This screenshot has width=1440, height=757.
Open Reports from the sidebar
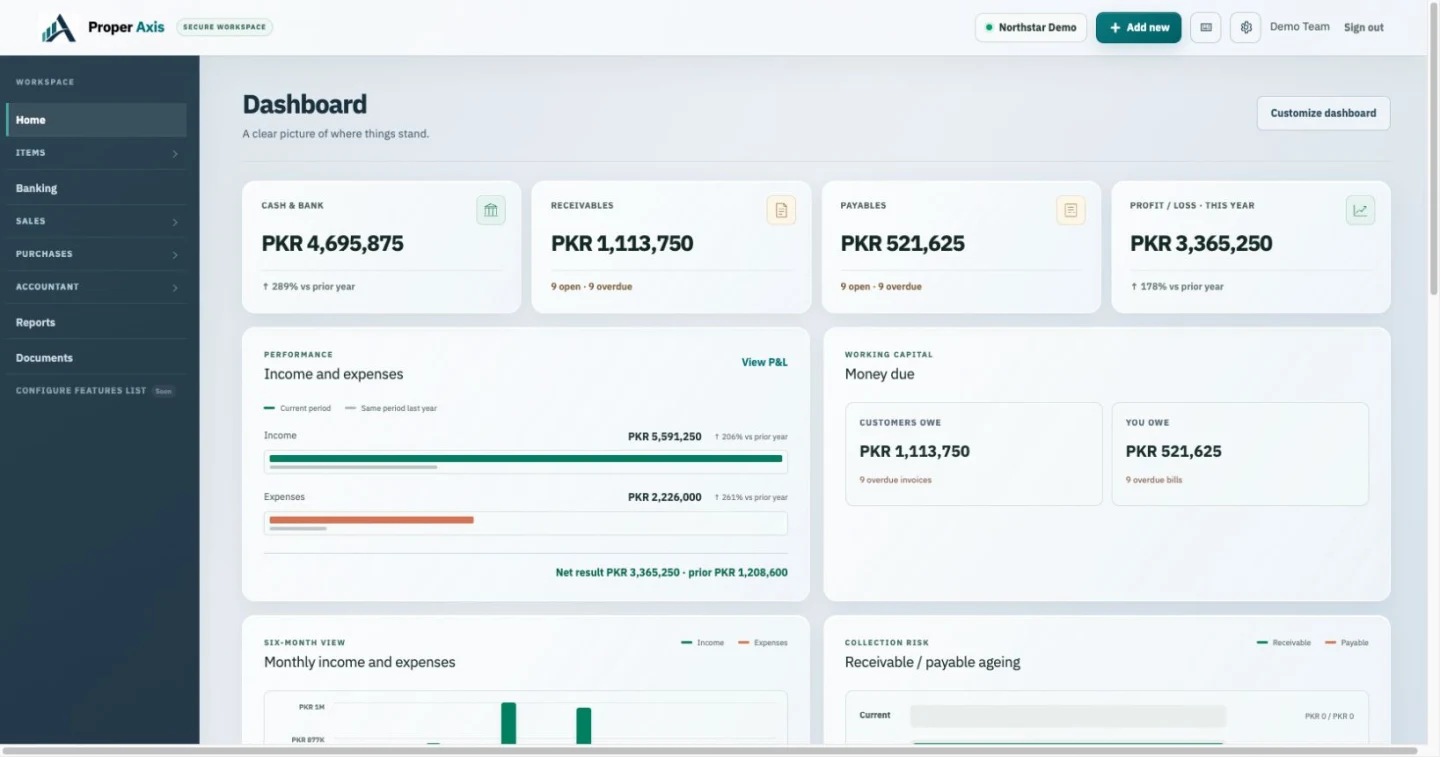pos(96,322)
